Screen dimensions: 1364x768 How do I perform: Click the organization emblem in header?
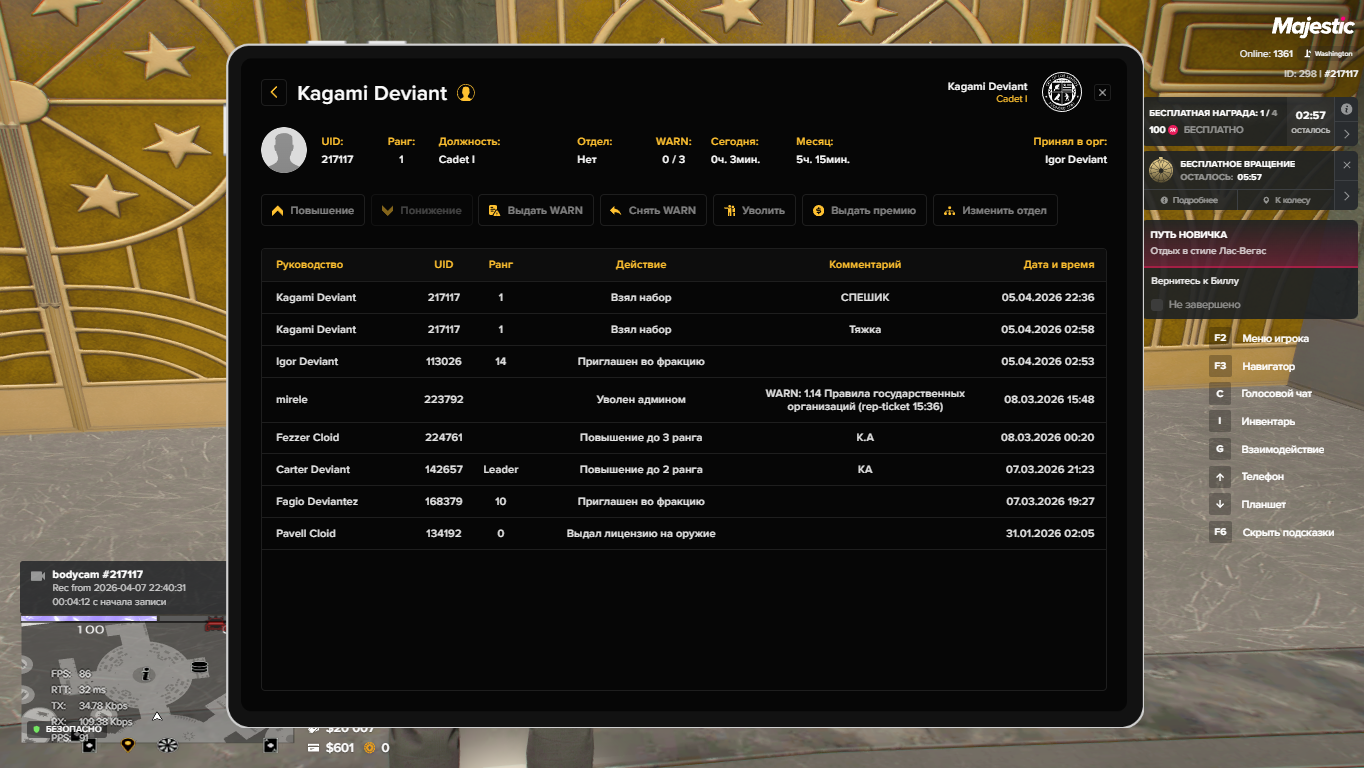pyautogui.click(x=1061, y=92)
